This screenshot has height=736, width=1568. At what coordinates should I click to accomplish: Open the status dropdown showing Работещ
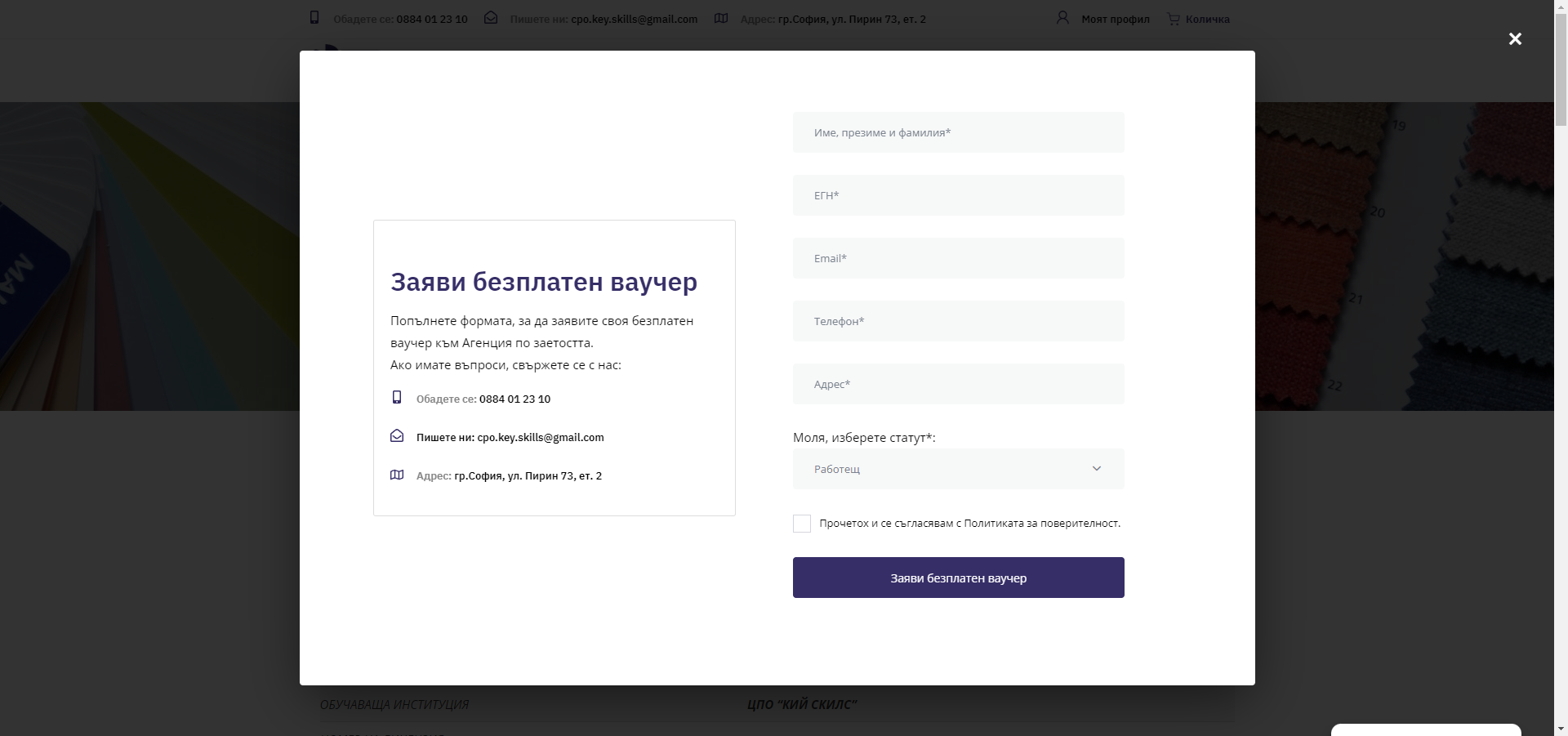click(x=959, y=469)
